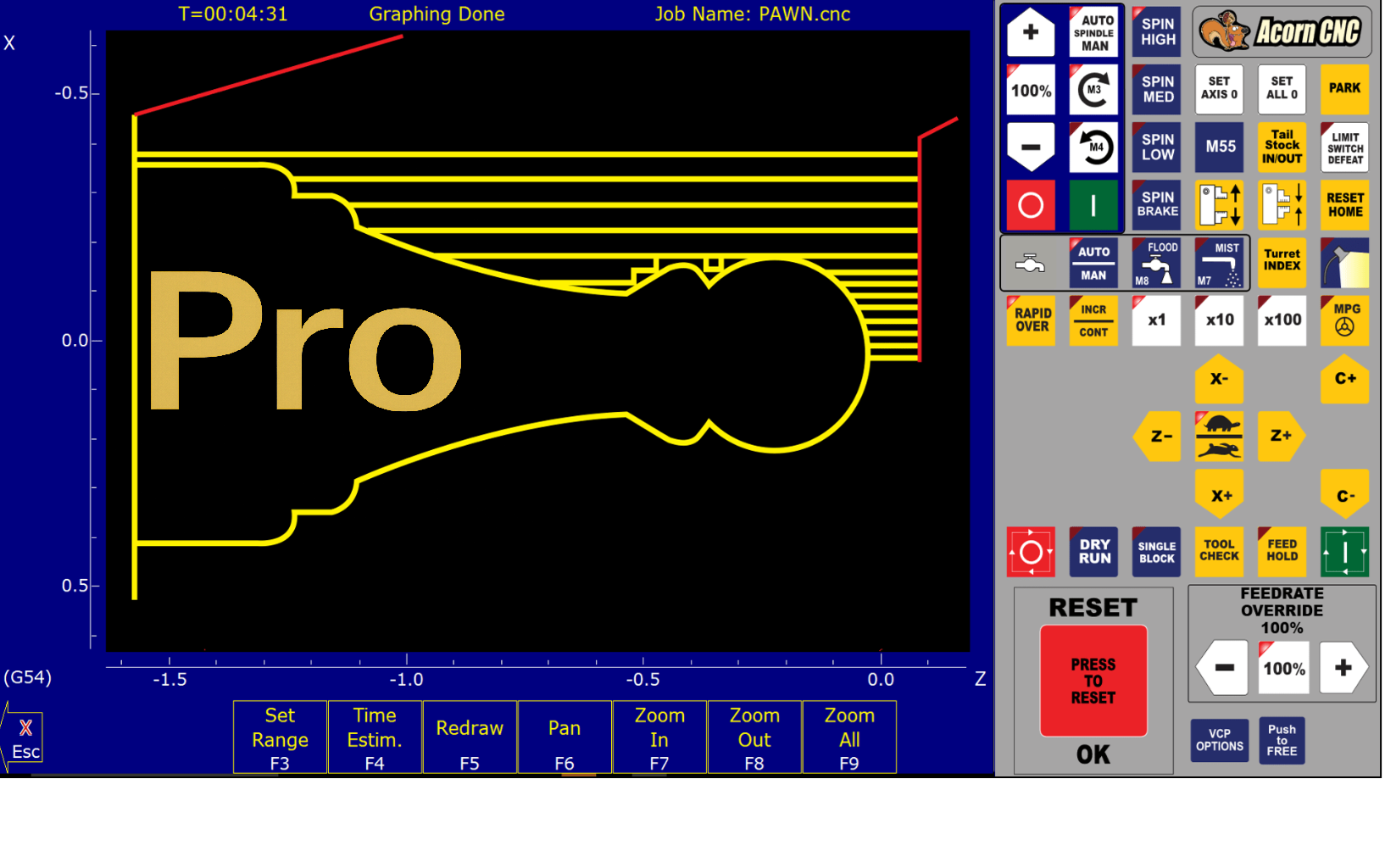The width and height of the screenshot is (1385, 868).
Task: Click the chuck icon with outward arrows
Action: (1220, 205)
